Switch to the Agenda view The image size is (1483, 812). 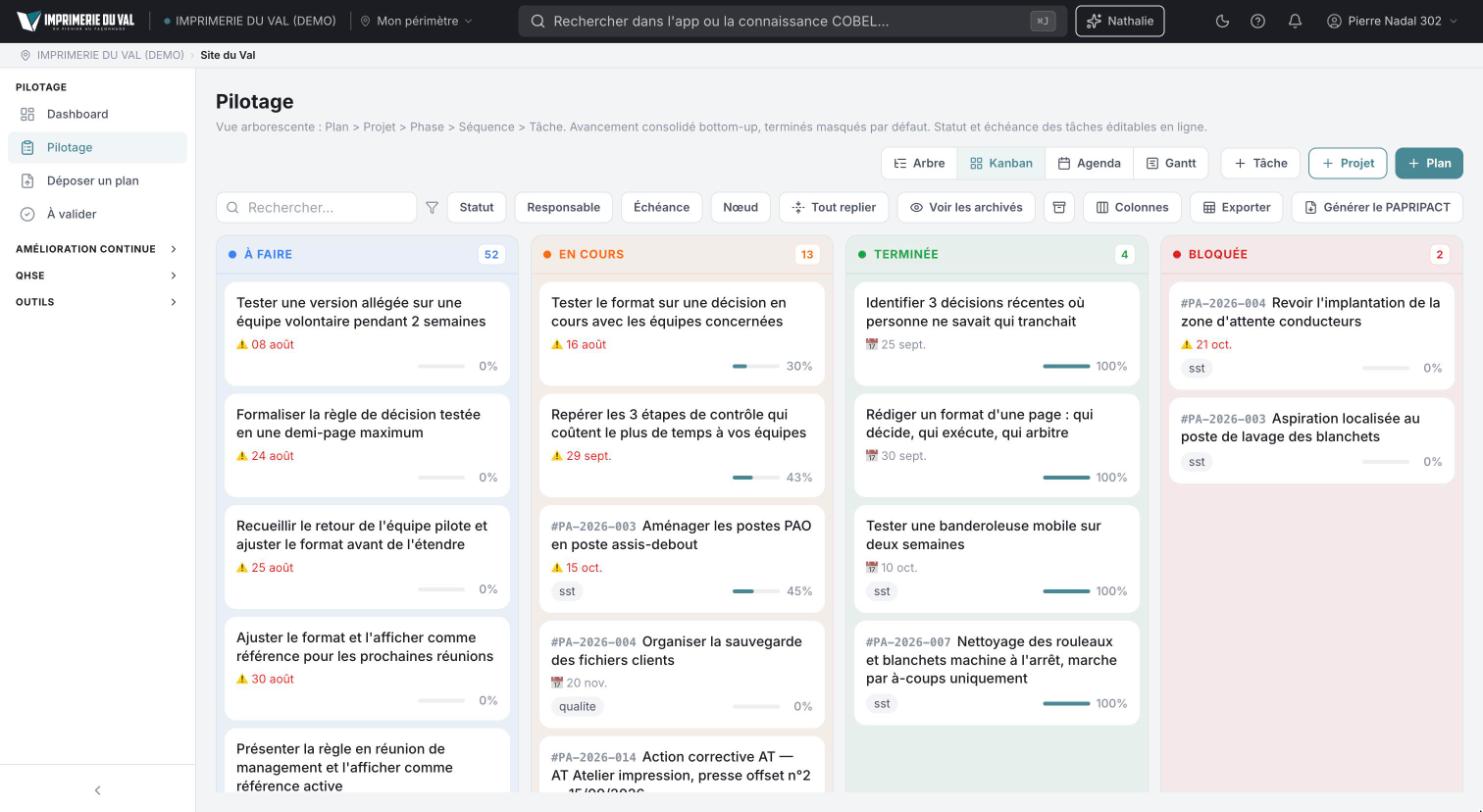click(x=1089, y=163)
